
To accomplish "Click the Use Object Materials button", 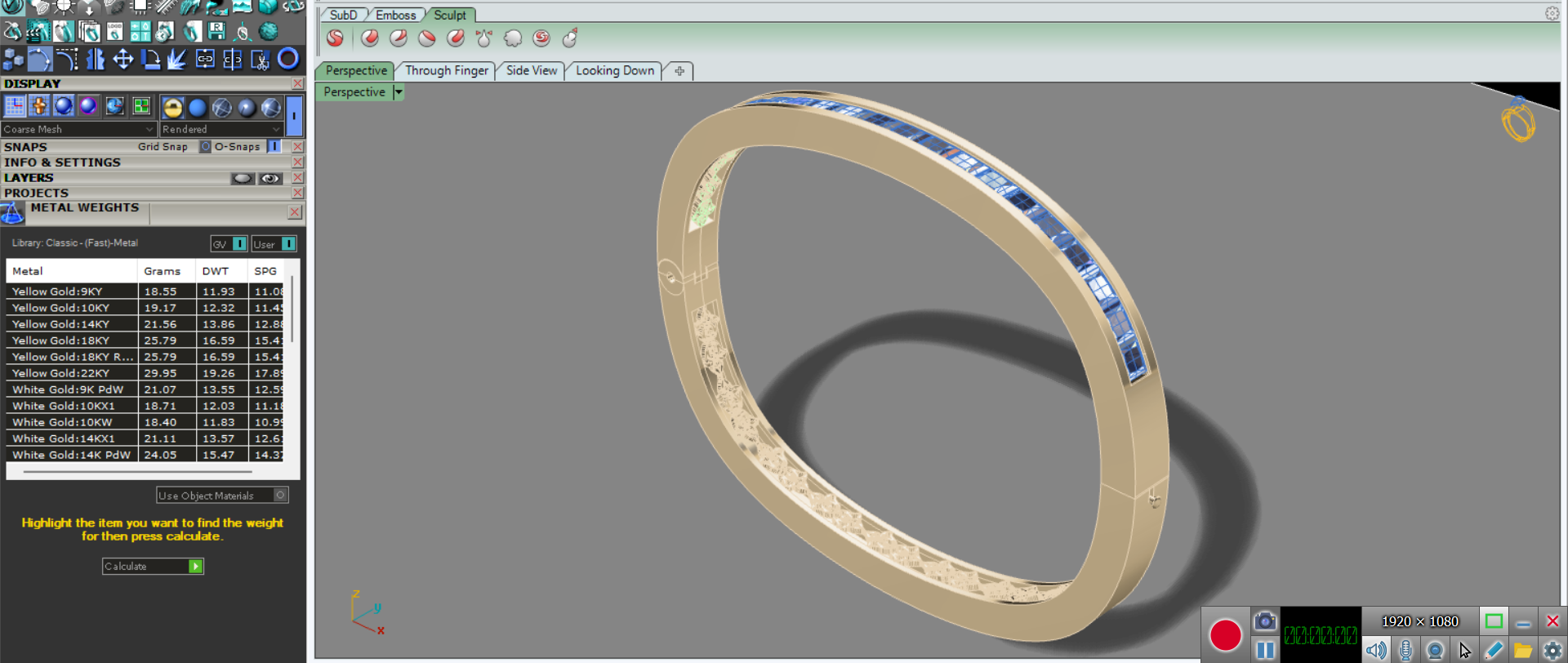I will tap(221, 496).
